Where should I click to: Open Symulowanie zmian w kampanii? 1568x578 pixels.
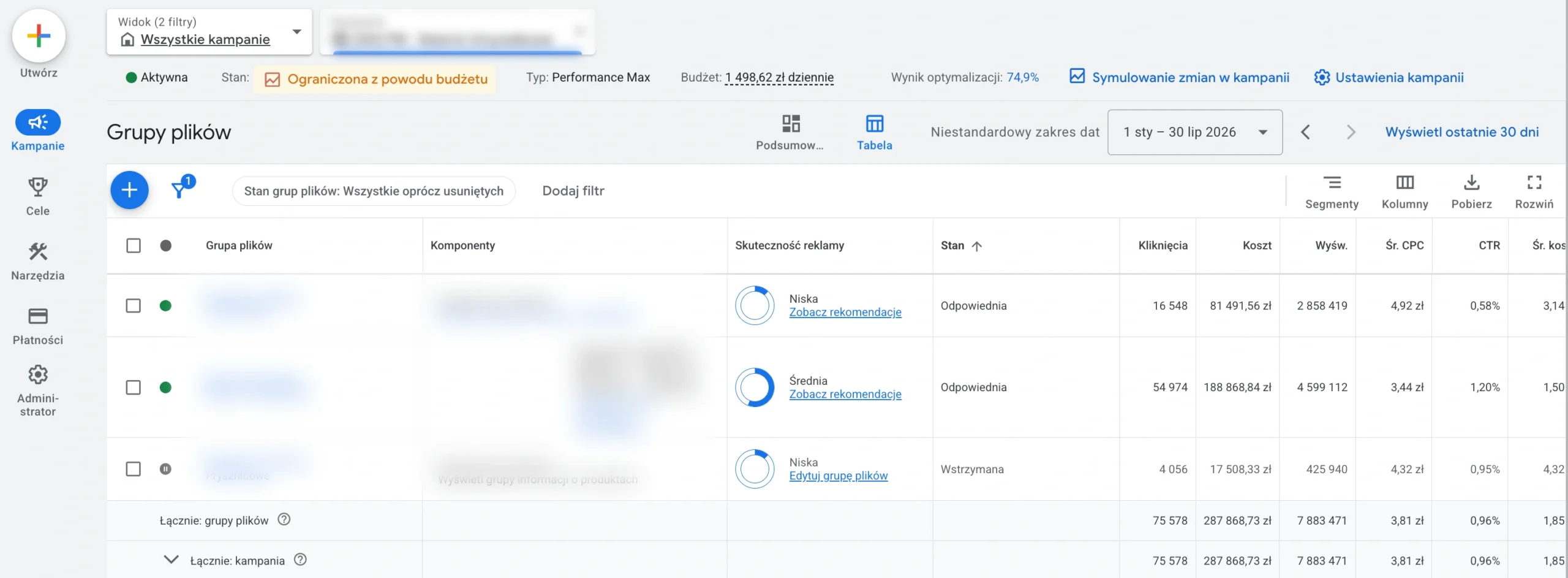1179,77
